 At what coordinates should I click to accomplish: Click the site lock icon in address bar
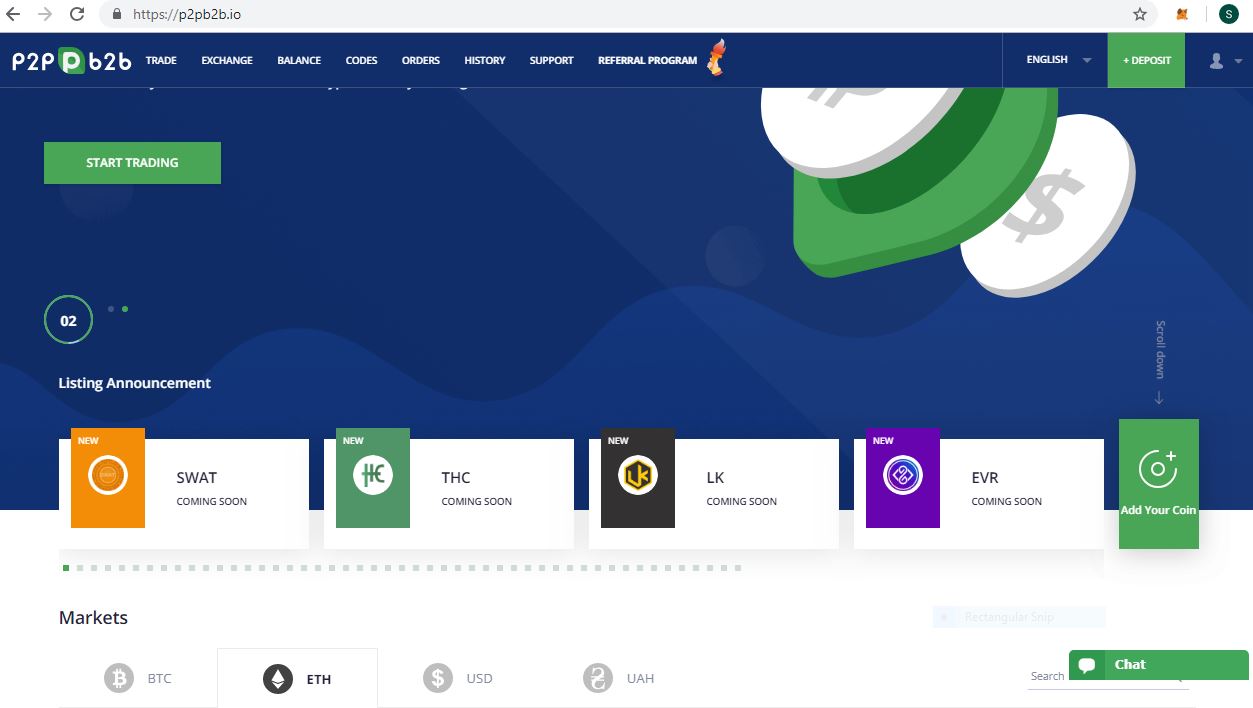(x=117, y=15)
